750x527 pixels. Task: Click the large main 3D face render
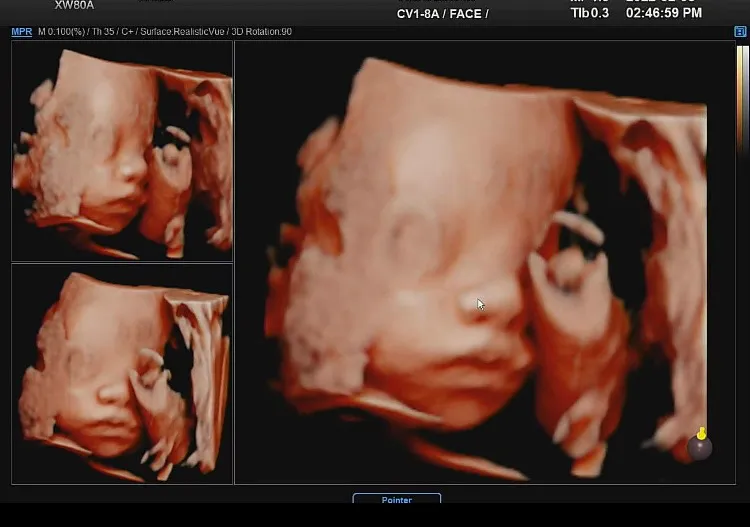[x=485, y=263]
